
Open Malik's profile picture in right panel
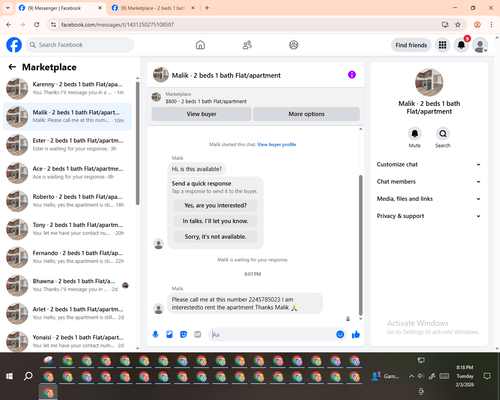(429, 83)
